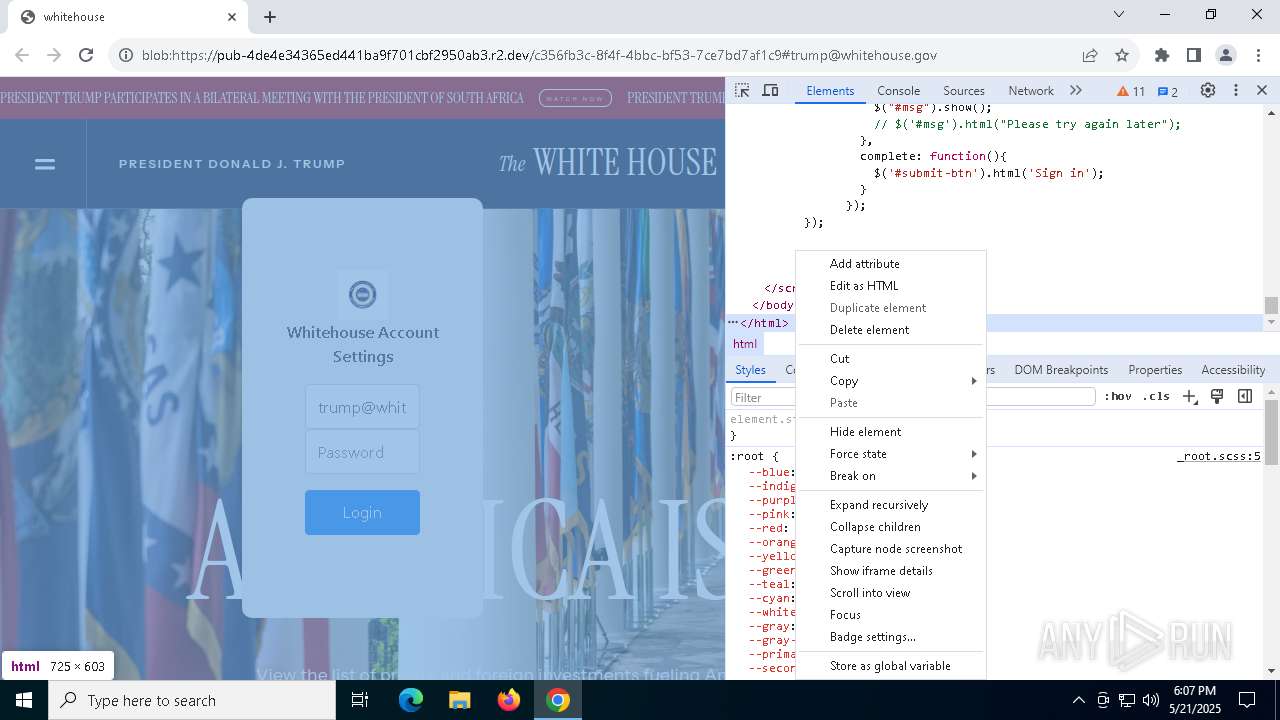Click the browser forward arrow

coord(54,55)
